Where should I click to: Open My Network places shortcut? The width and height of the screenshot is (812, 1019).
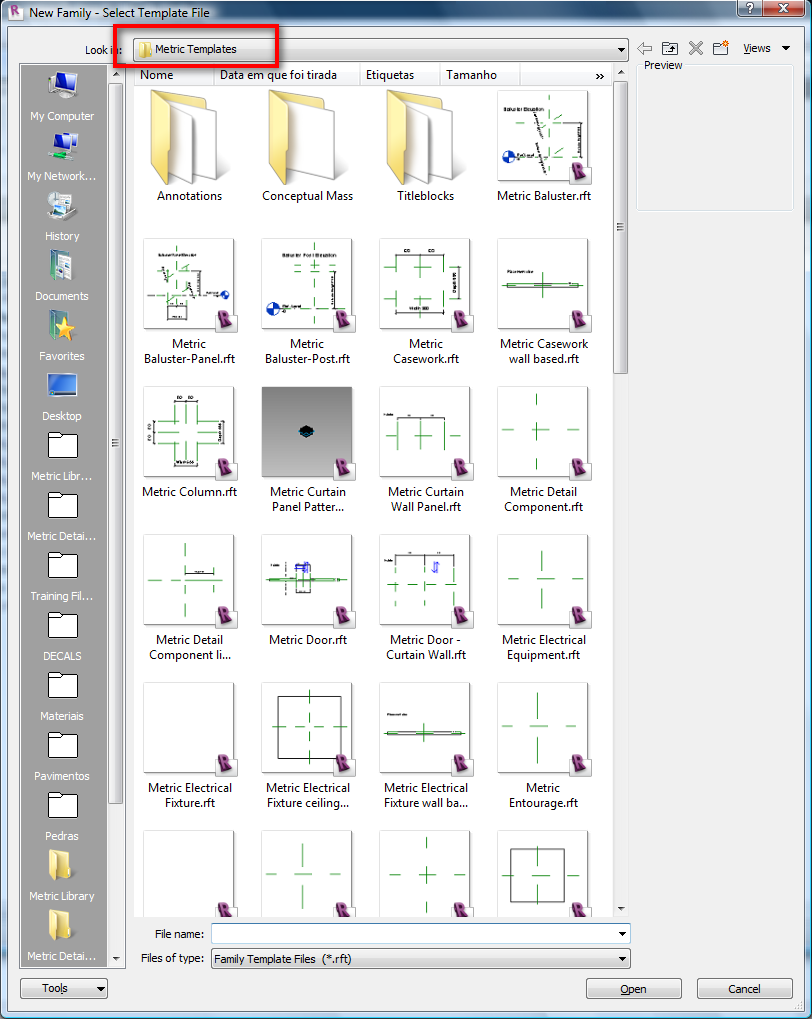(62, 157)
